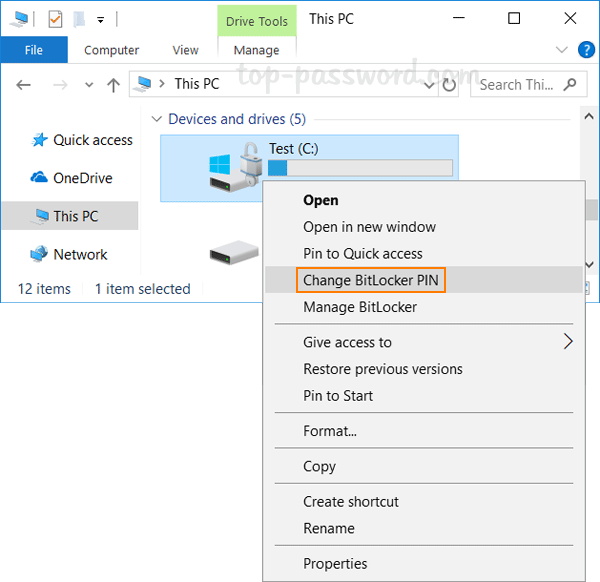Click the Network globe icon

click(39, 253)
